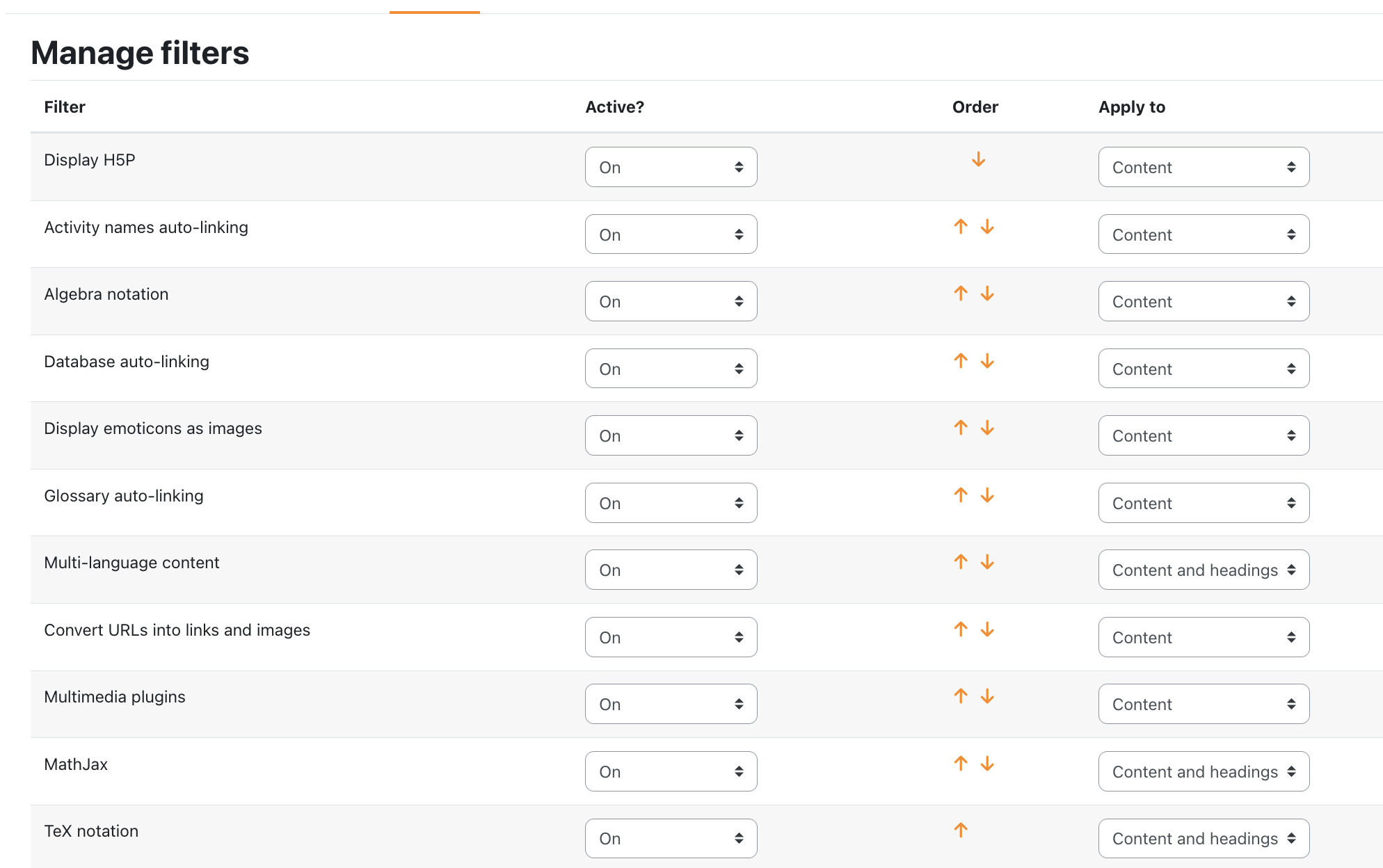
Task: Move Multimedia plugins down
Action: coord(987,696)
